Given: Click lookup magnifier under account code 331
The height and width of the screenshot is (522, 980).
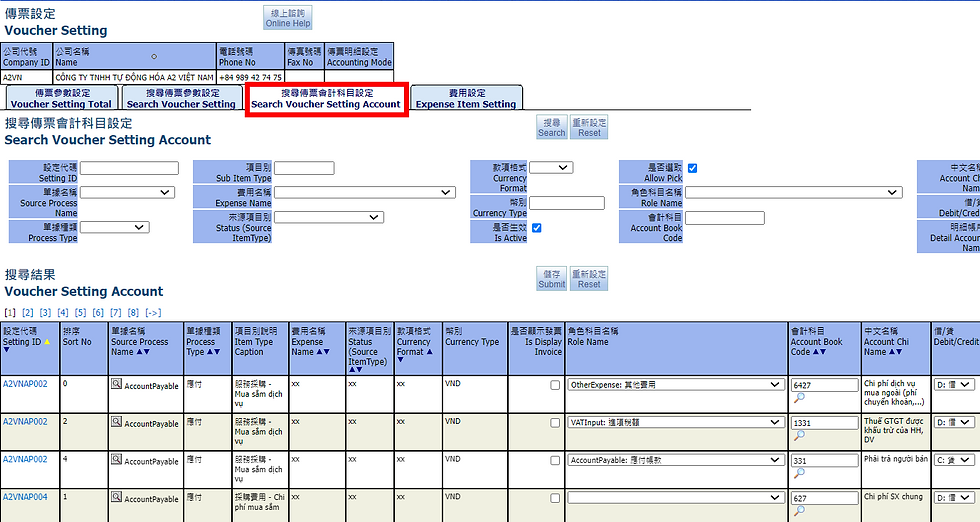Looking at the screenshot, I should tap(799, 473).
